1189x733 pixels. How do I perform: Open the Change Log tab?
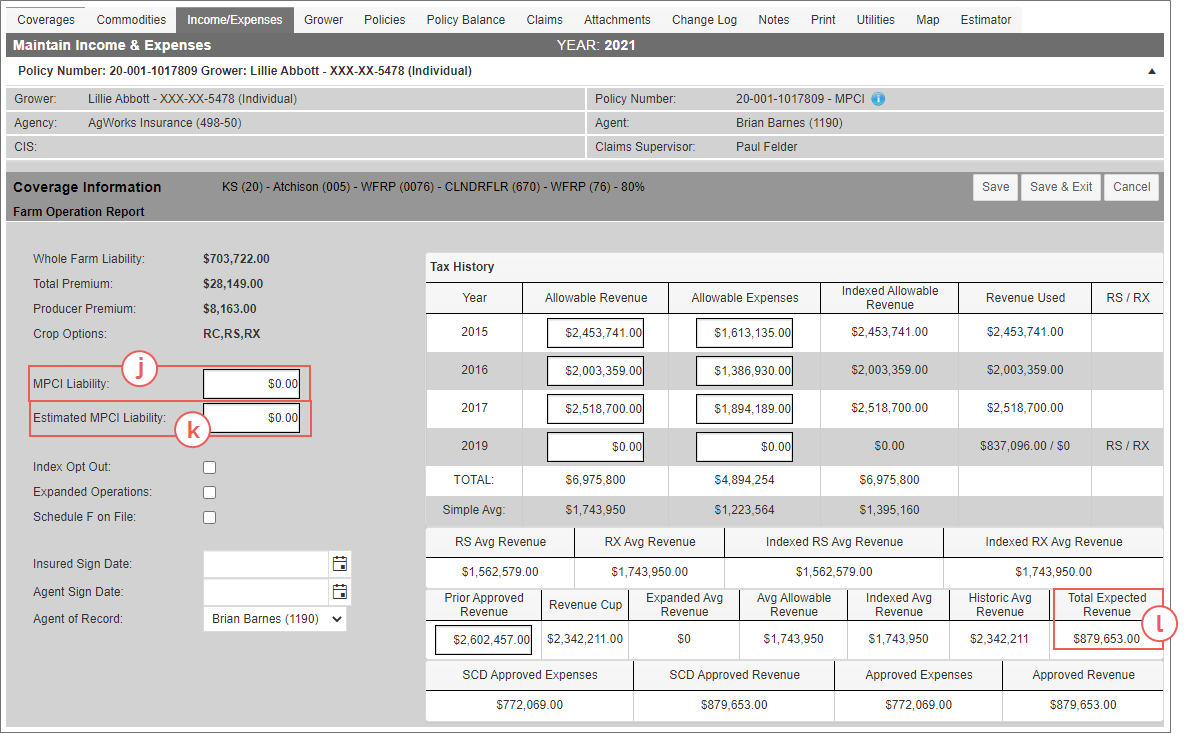[x=704, y=20]
